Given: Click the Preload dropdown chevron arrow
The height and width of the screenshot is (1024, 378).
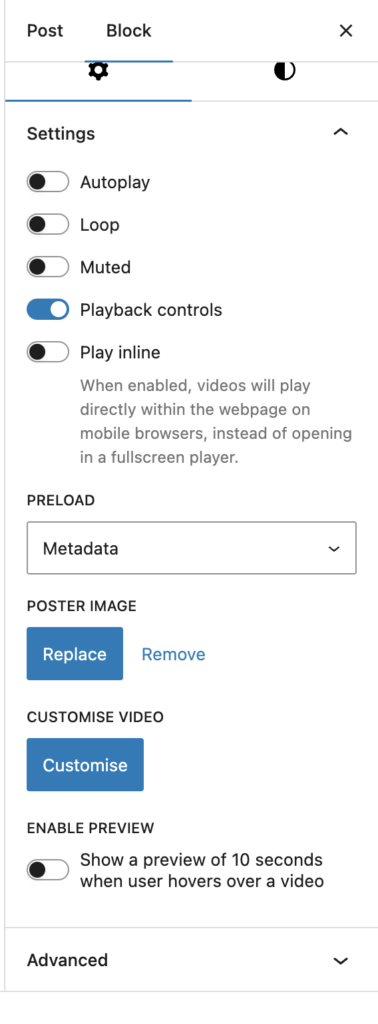Looking at the screenshot, I should point(334,549).
